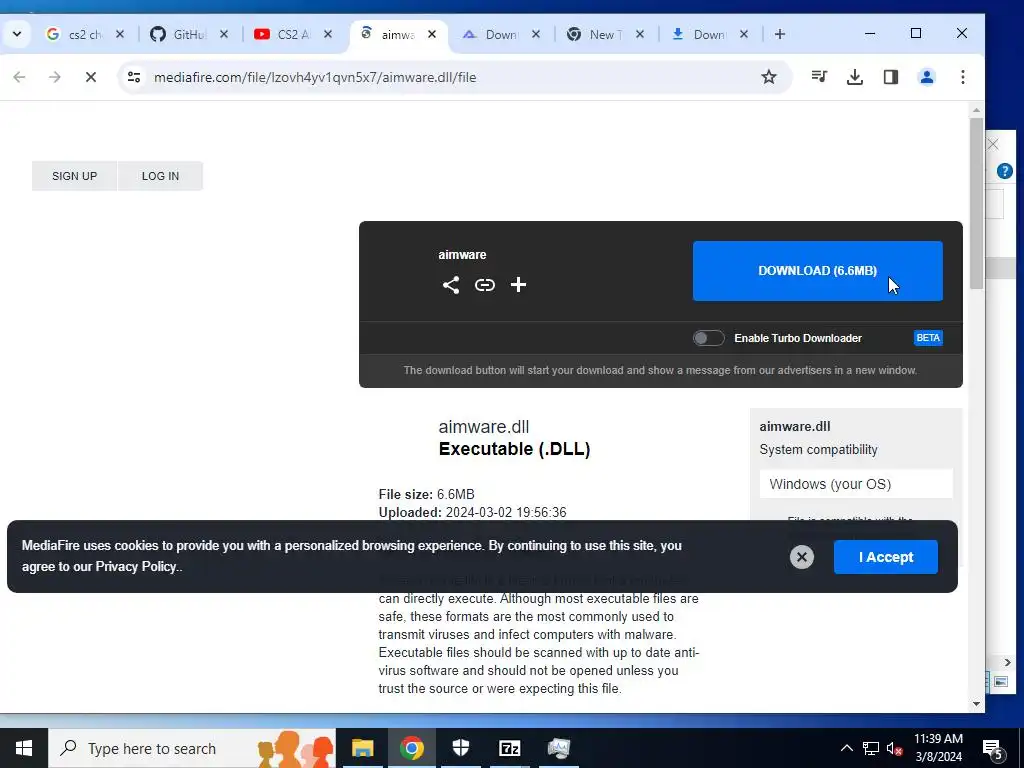The height and width of the screenshot is (768, 1024).
Task: Toggle Chrome side panel icon
Action: 891,77
